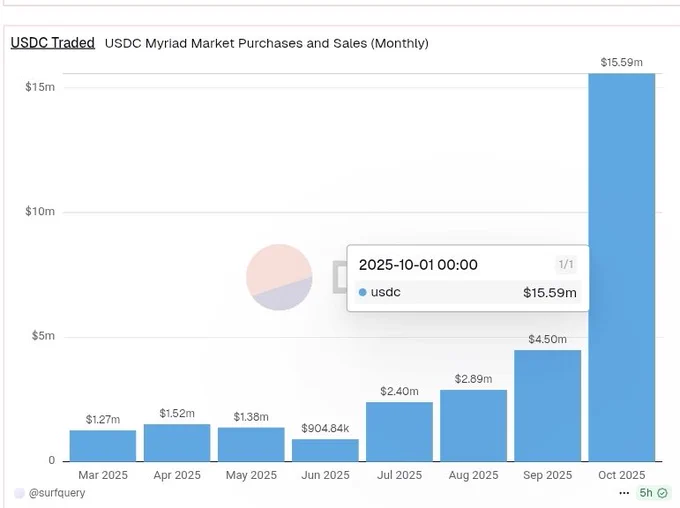
Task: Click the Apr 2025 x-axis label
Action: point(177,475)
